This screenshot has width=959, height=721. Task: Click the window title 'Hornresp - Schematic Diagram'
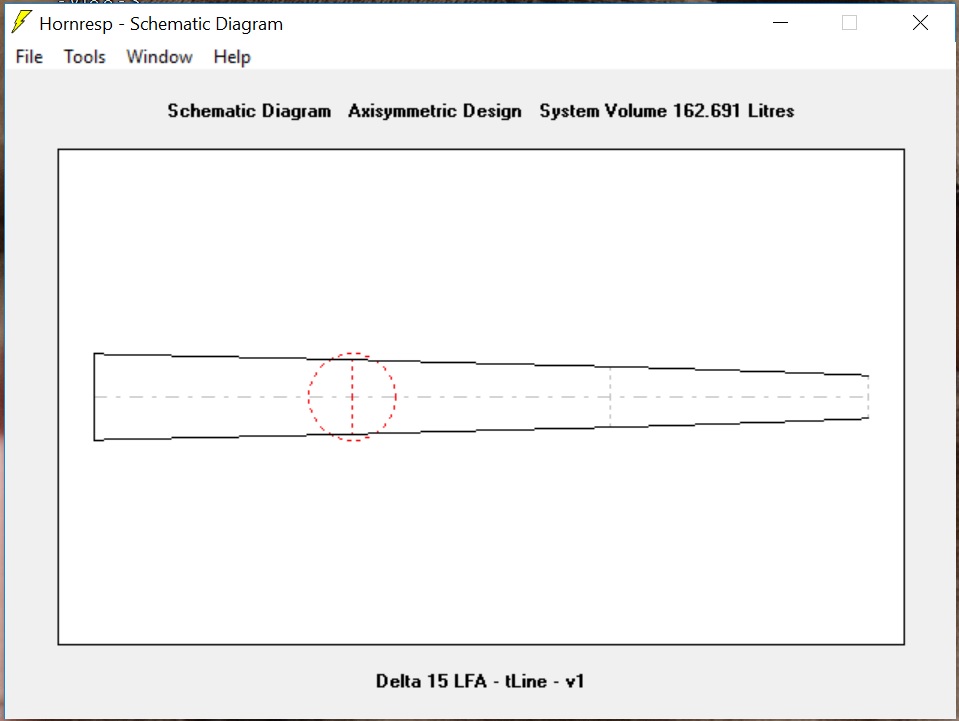161,24
